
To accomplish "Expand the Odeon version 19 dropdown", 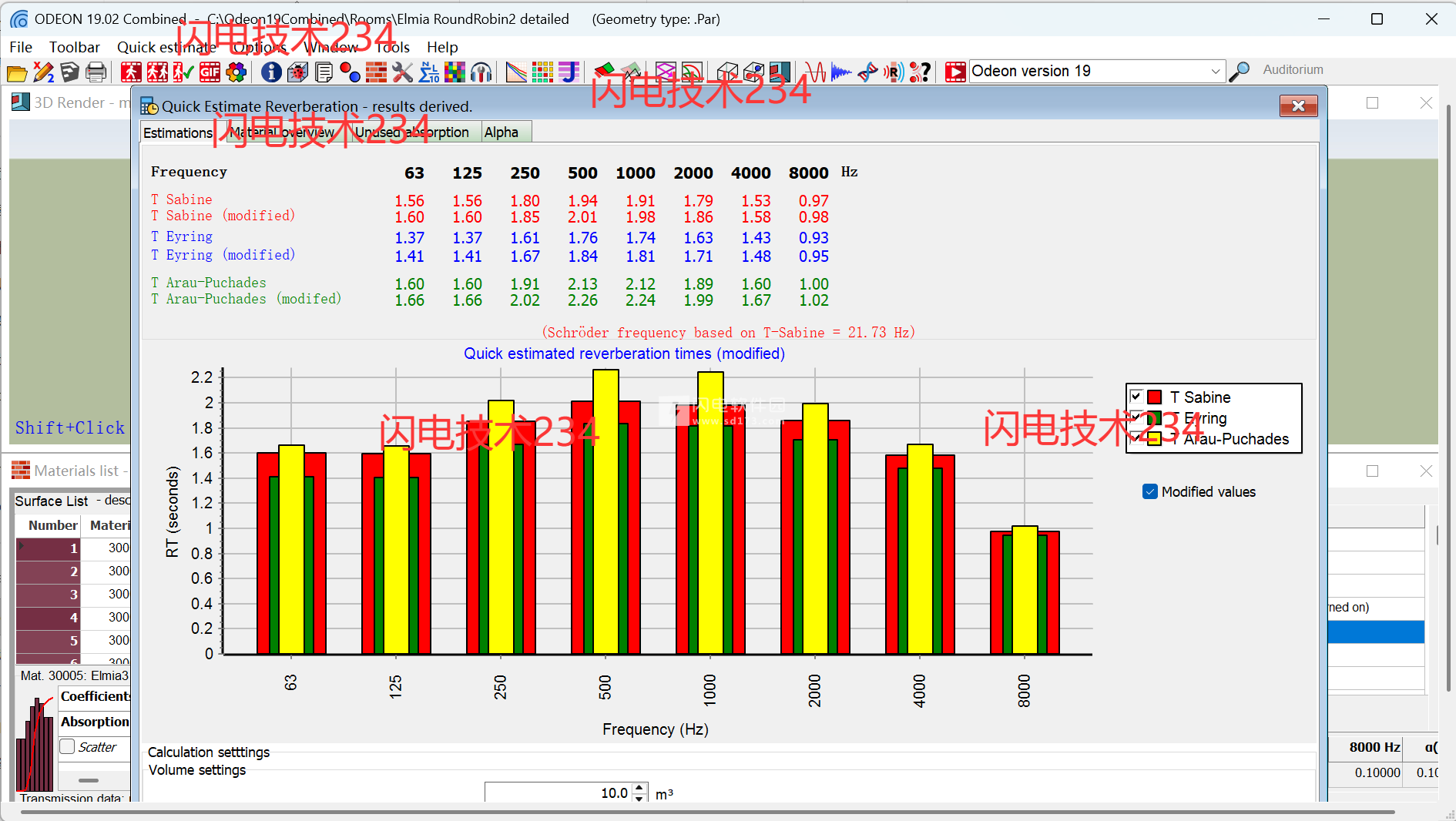I will (1215, 72).
